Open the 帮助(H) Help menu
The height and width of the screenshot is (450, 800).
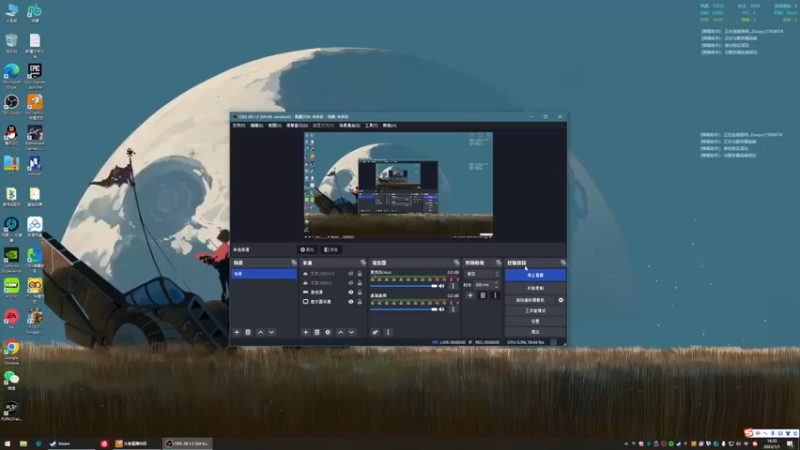389,126
